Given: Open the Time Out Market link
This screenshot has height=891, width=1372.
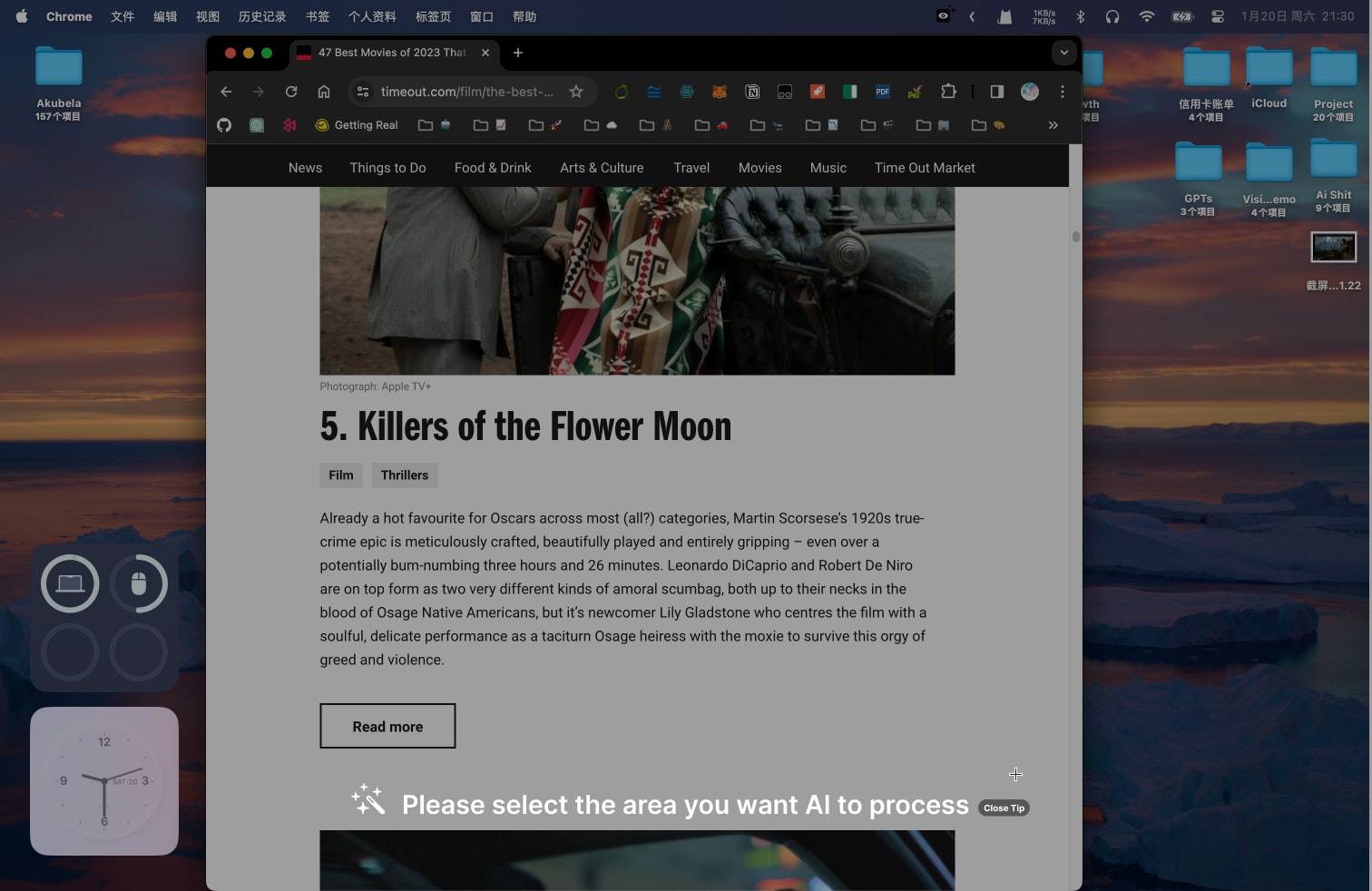Looking at the screenshot, I should (x=925, y=168).
